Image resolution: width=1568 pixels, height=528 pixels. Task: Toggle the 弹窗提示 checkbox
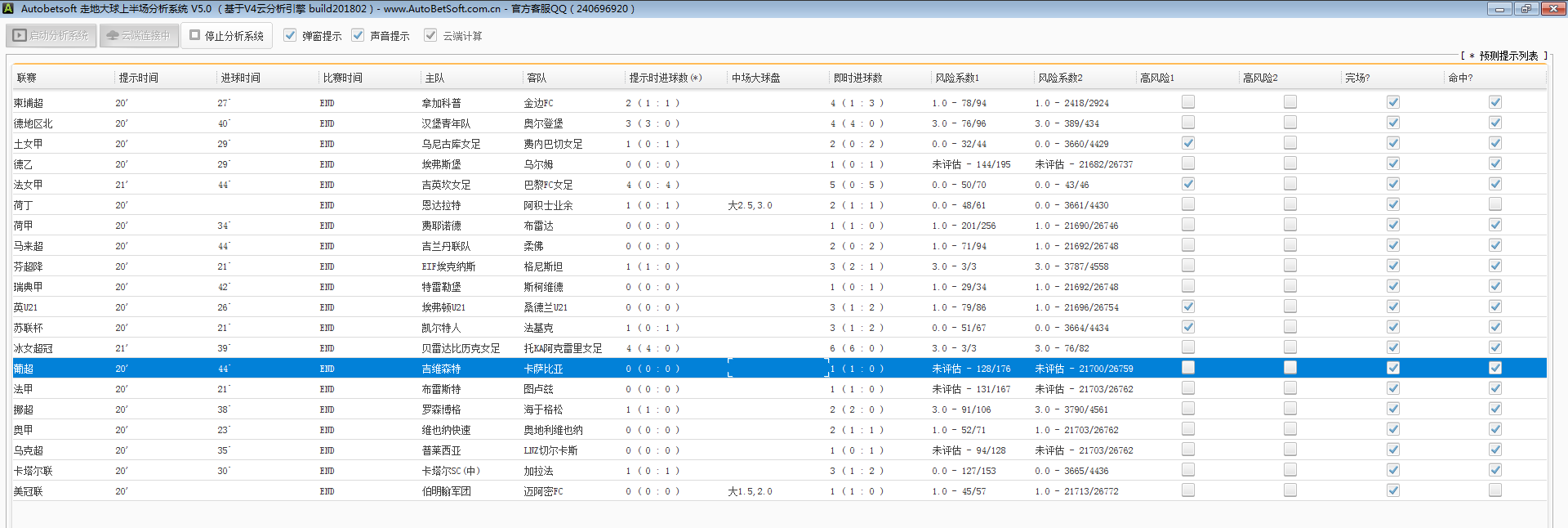[290, 36]
